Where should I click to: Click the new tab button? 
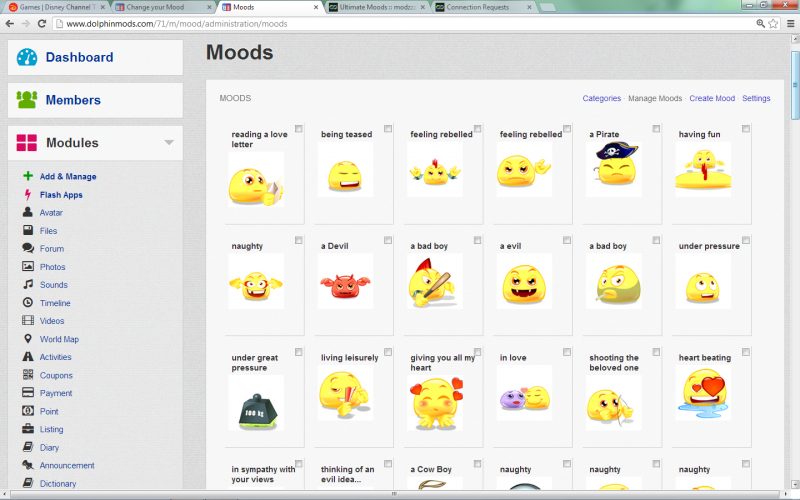(x=547, y=7)
